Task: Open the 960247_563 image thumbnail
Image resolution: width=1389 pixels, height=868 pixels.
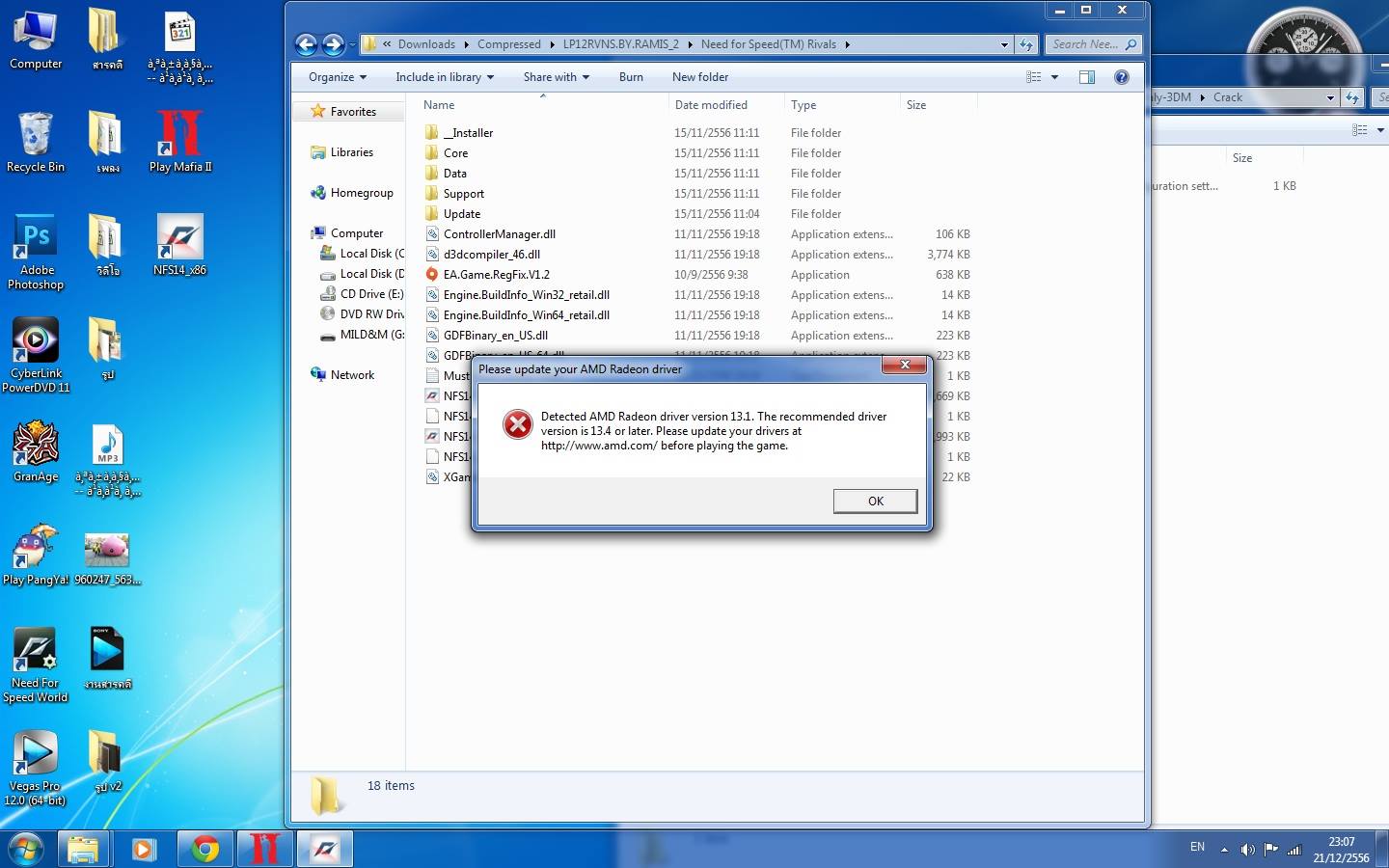Action: click(107, 559)
